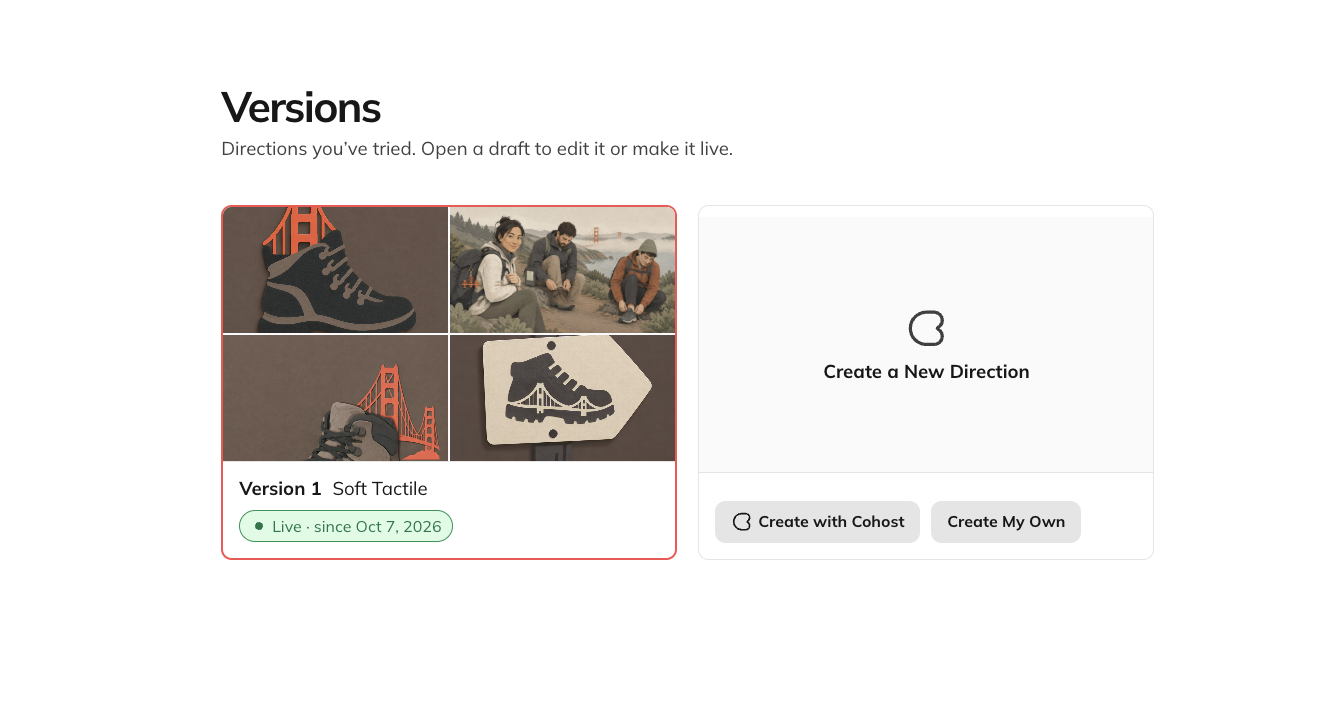
Task: Click the Directions you've tried subtitle text
Action: (477, 149)
